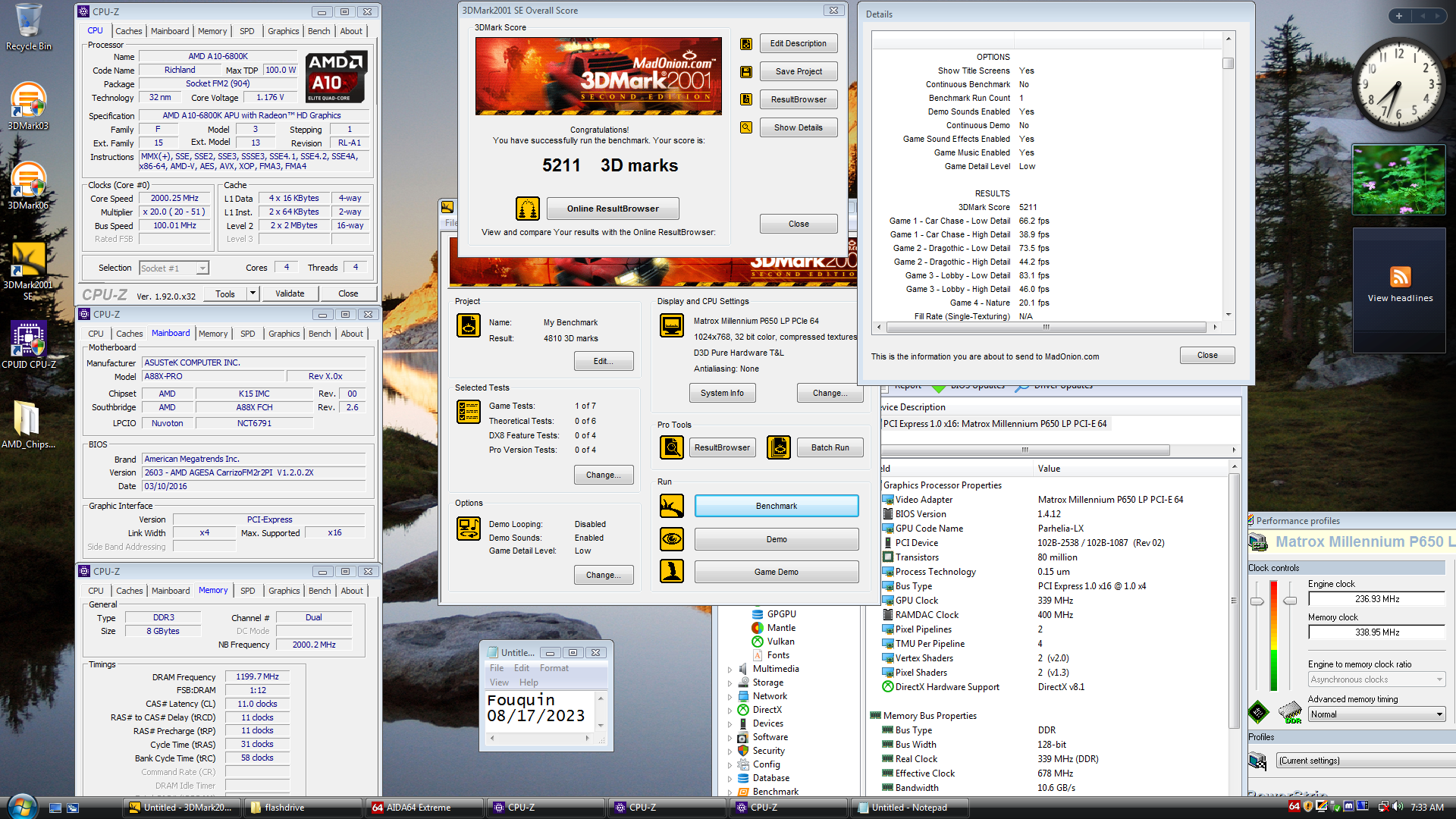This screenshot has width=1456, height=819.
Task: Open Engine to memory clock ratio dropdown
Action: coord(1377,679)
